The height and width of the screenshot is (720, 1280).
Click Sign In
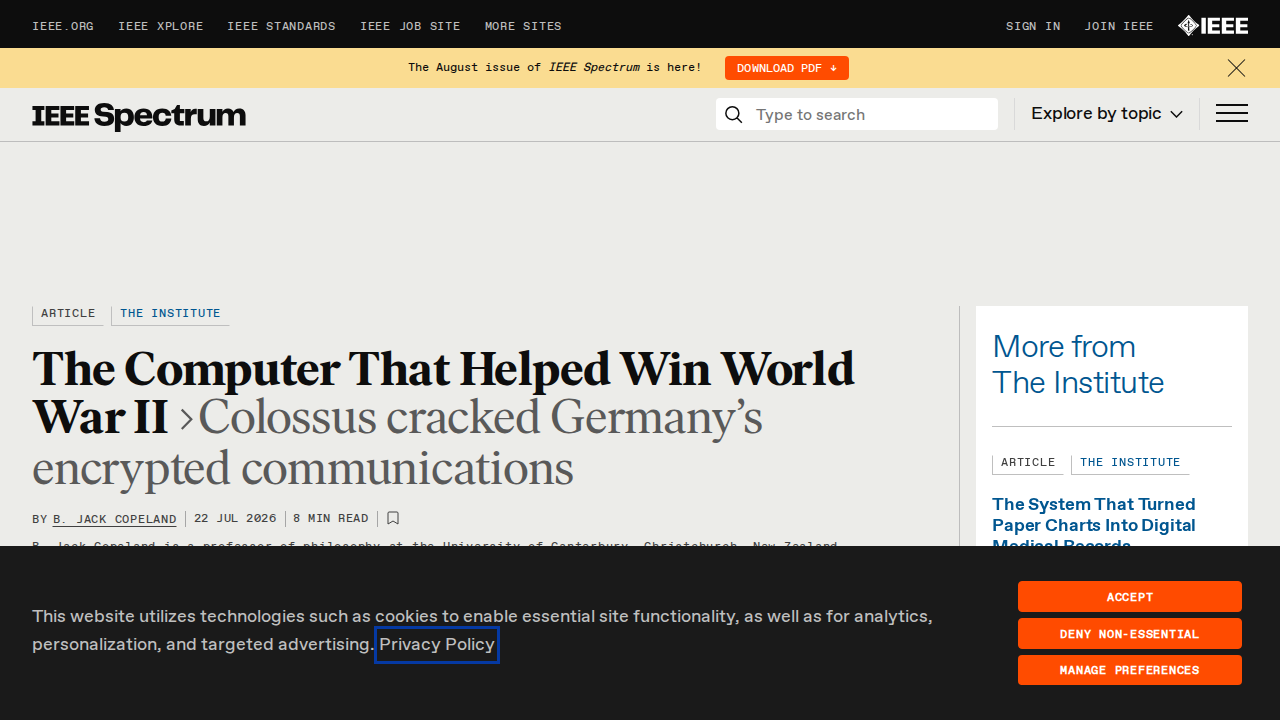coord(1033,27)
